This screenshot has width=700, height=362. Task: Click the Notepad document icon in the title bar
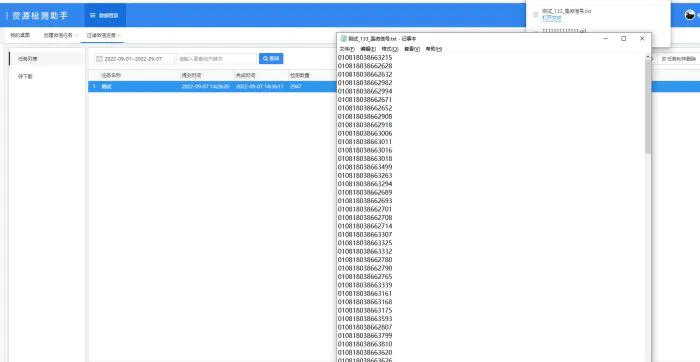point(344,39)
